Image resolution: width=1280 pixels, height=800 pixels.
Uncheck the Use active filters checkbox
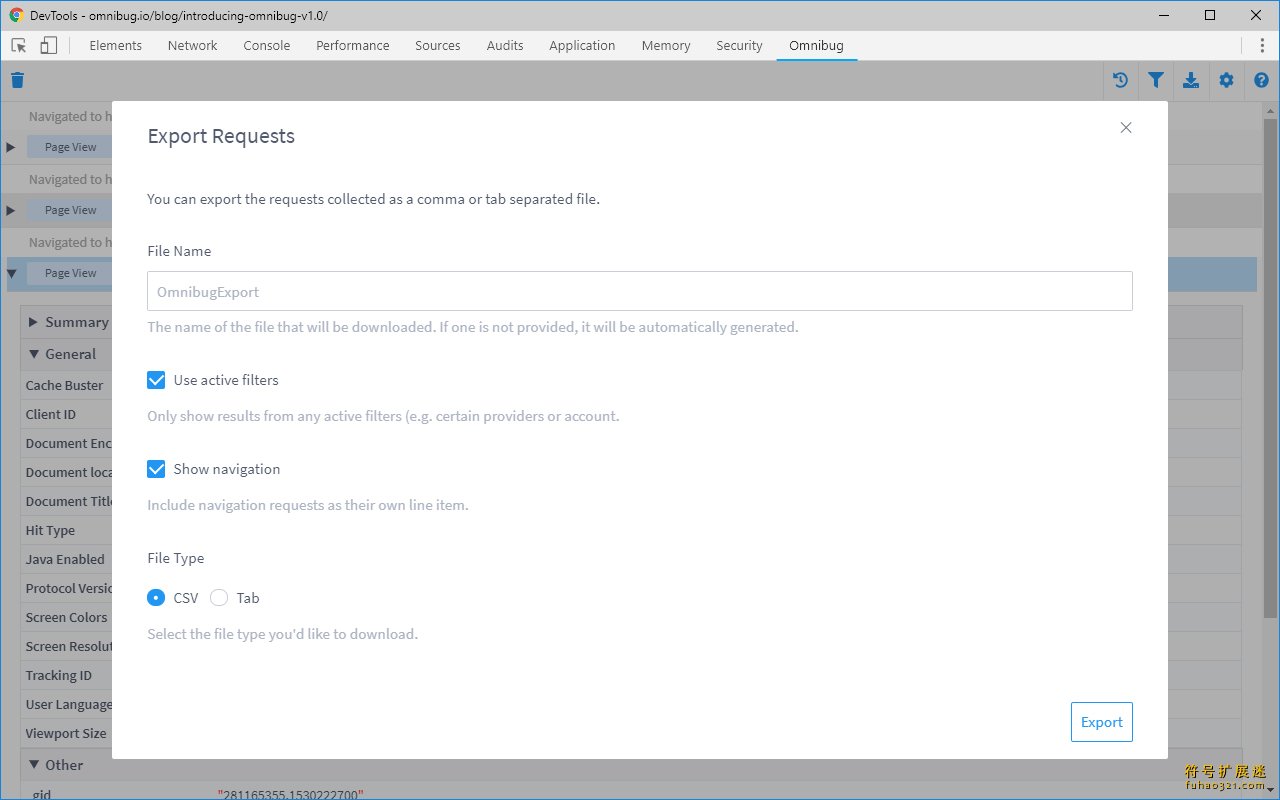point(156,380)
